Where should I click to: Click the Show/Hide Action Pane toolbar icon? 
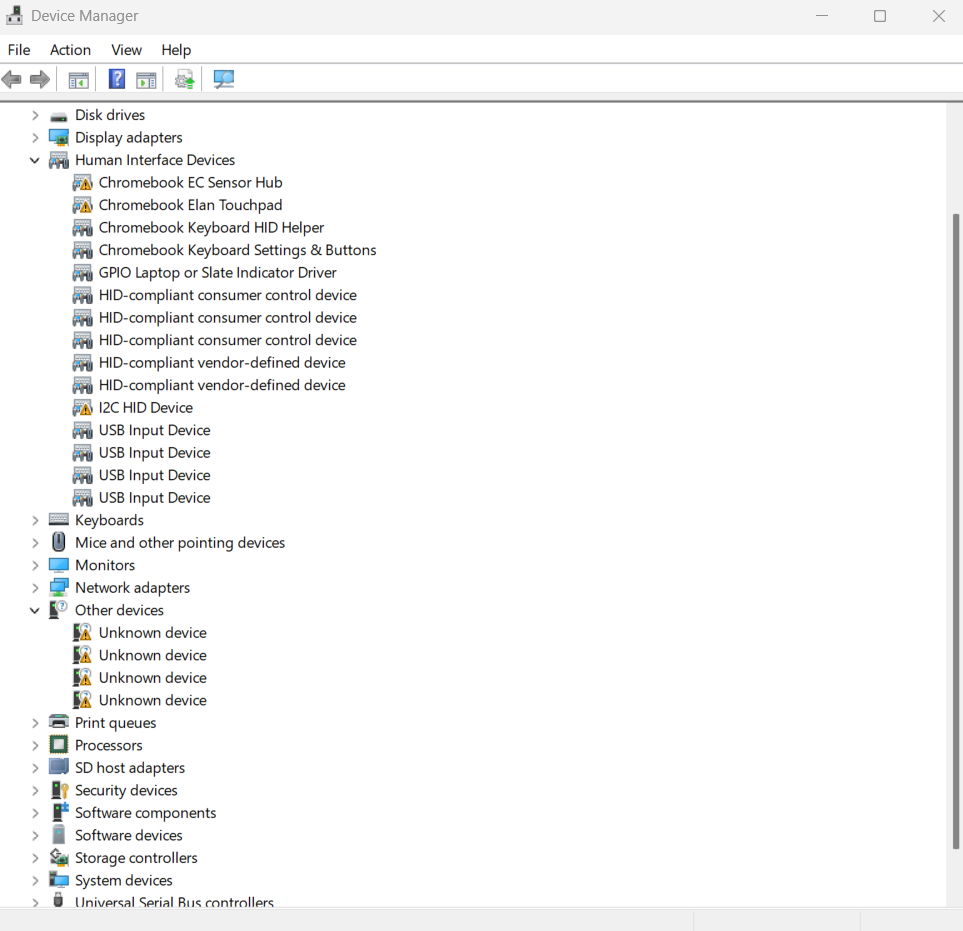click(146, 79)
